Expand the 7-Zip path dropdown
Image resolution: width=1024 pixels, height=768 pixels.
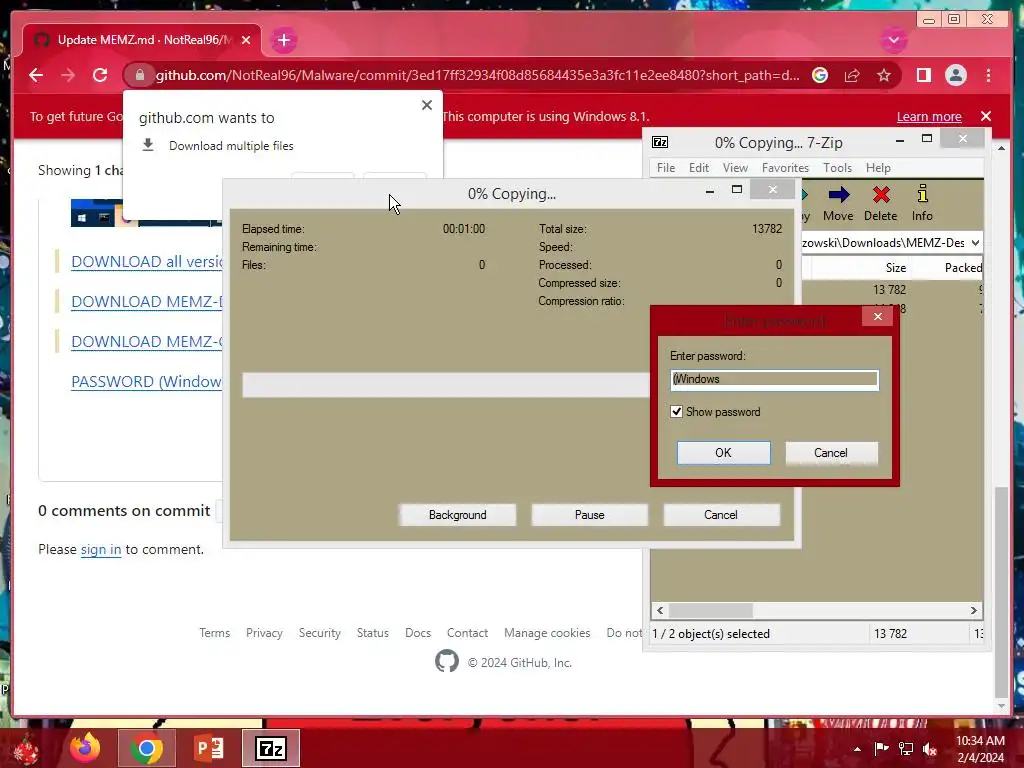(x=975, y=243)
